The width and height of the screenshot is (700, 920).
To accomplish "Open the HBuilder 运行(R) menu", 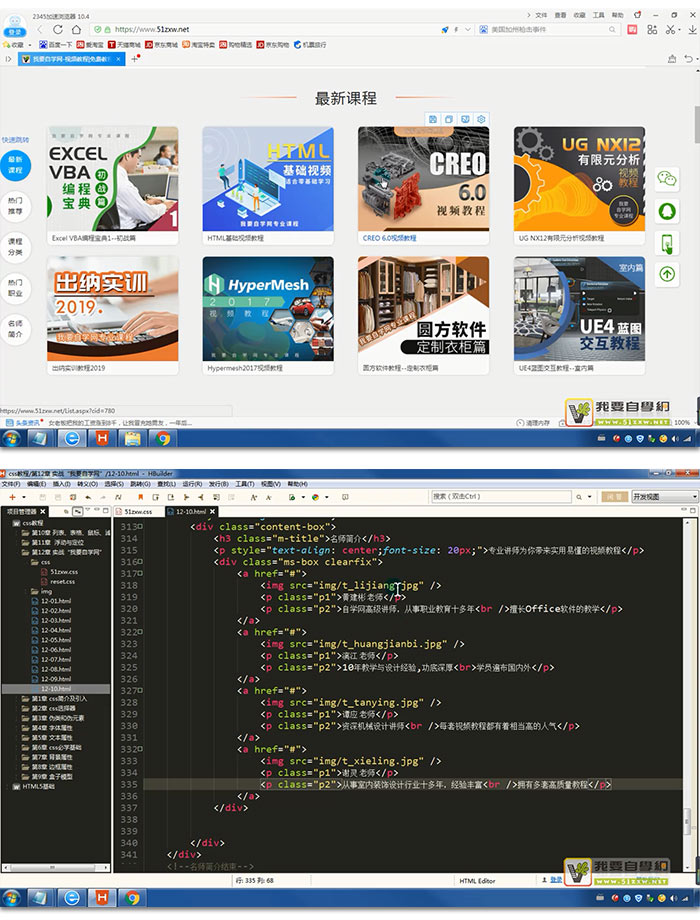I will coord(192,484).
